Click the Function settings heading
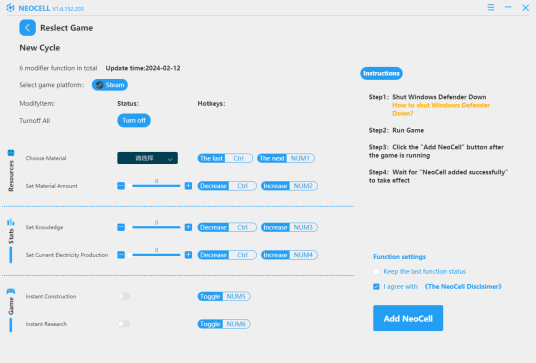This screenshot has width=536, height=363. point(399,257)
